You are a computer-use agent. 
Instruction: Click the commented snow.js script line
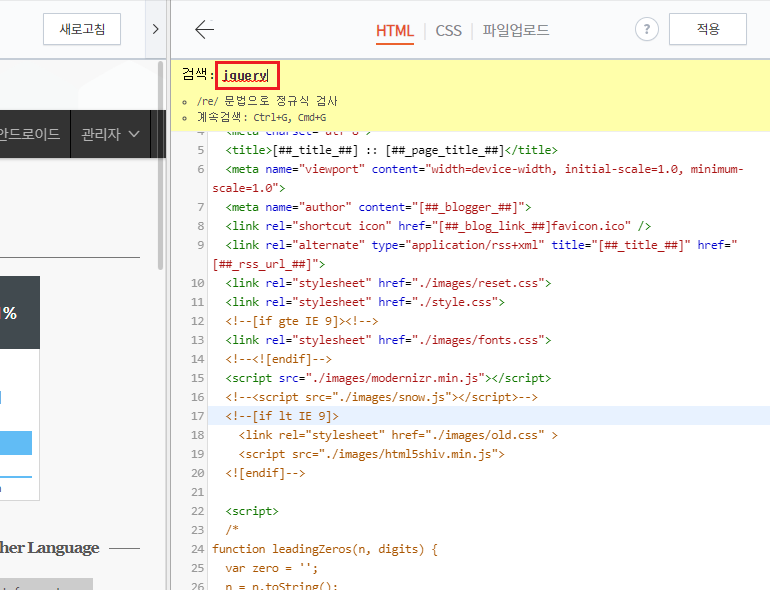(382, 397)
